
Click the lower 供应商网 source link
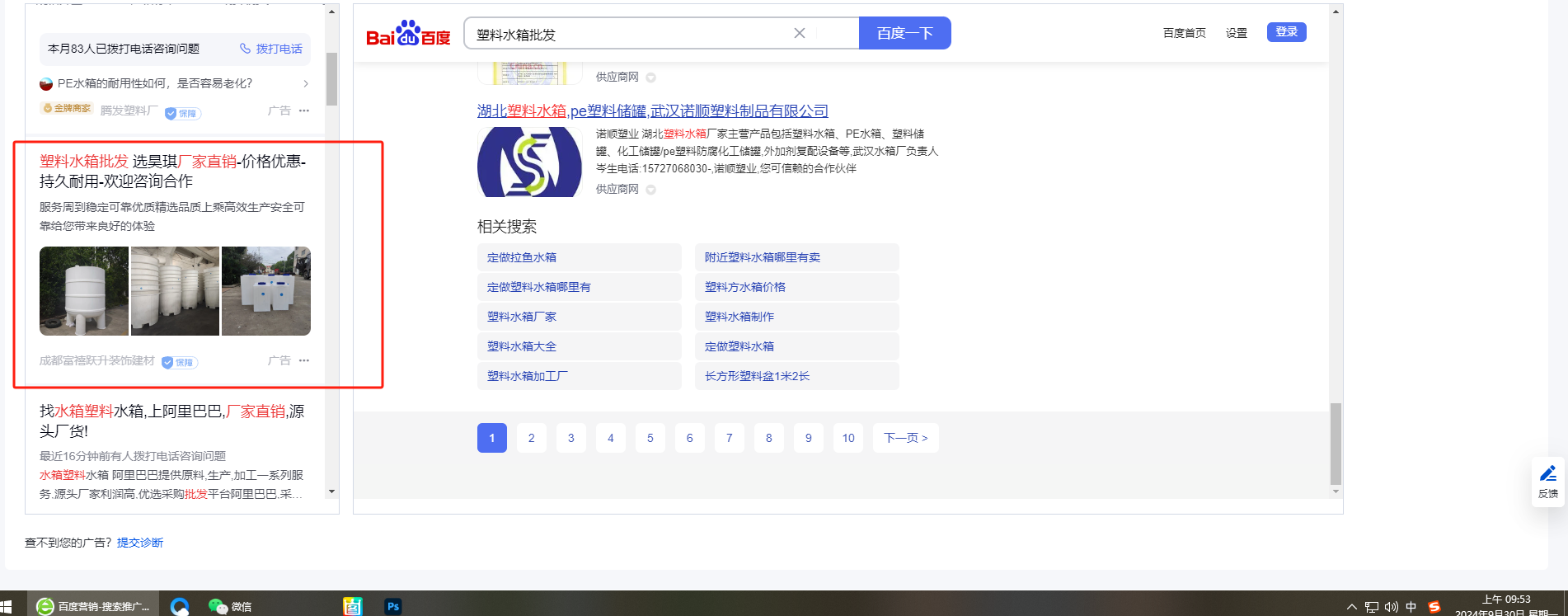[617, 189]
